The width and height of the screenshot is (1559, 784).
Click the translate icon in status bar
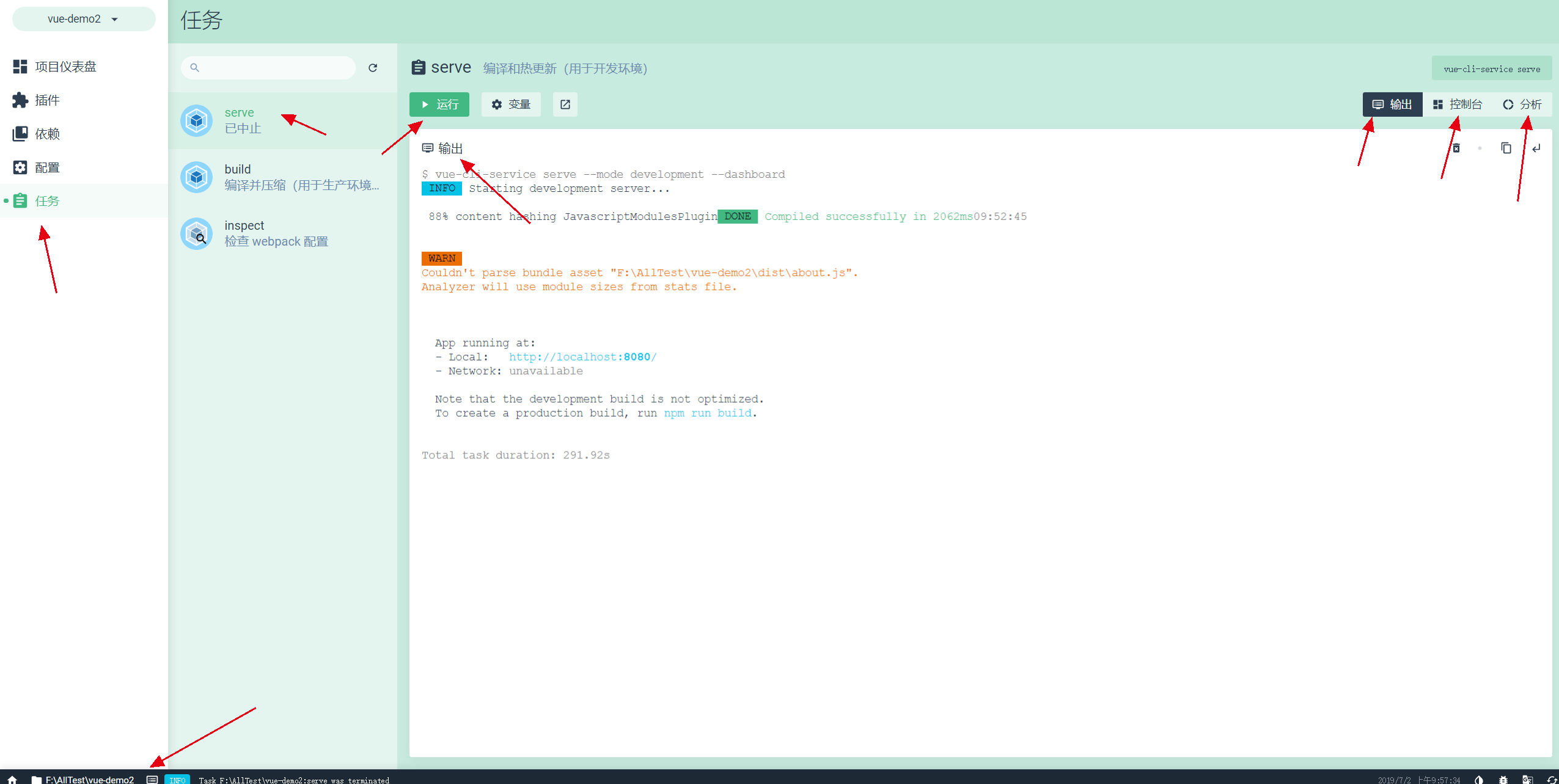(x=1527, y=779)
